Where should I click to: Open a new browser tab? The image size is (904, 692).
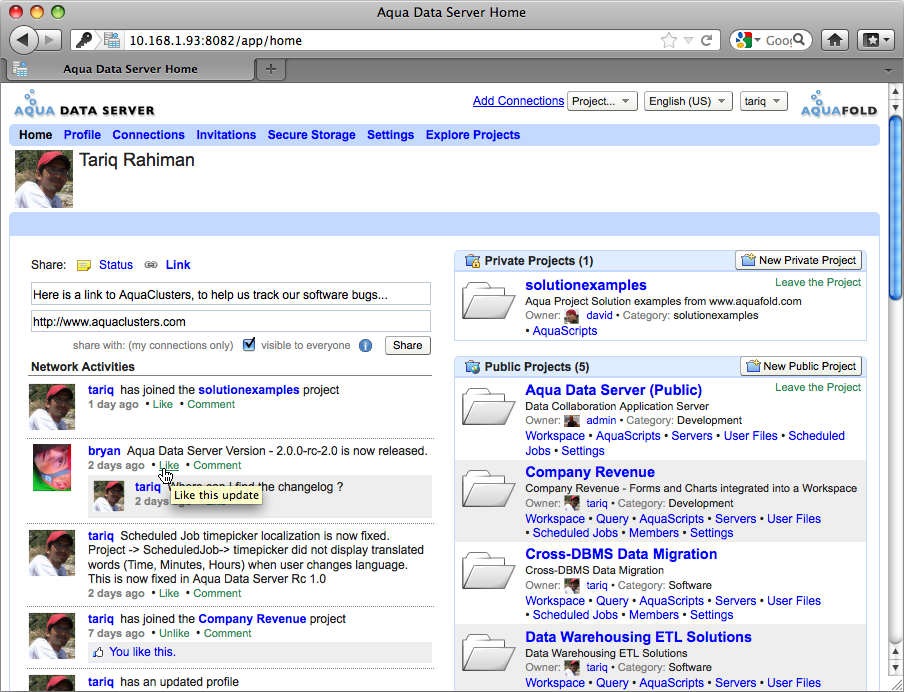[x=270, y=69]
